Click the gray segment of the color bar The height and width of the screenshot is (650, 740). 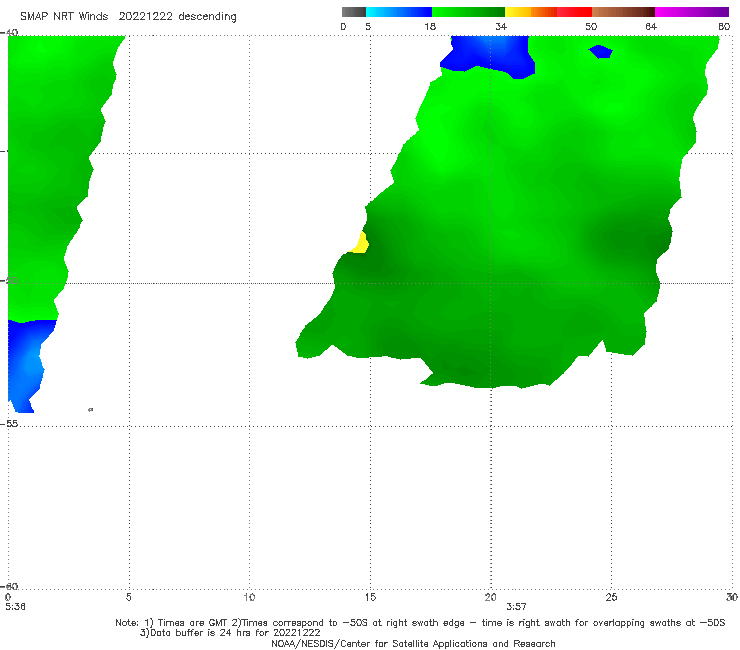[x=353, y=12]
